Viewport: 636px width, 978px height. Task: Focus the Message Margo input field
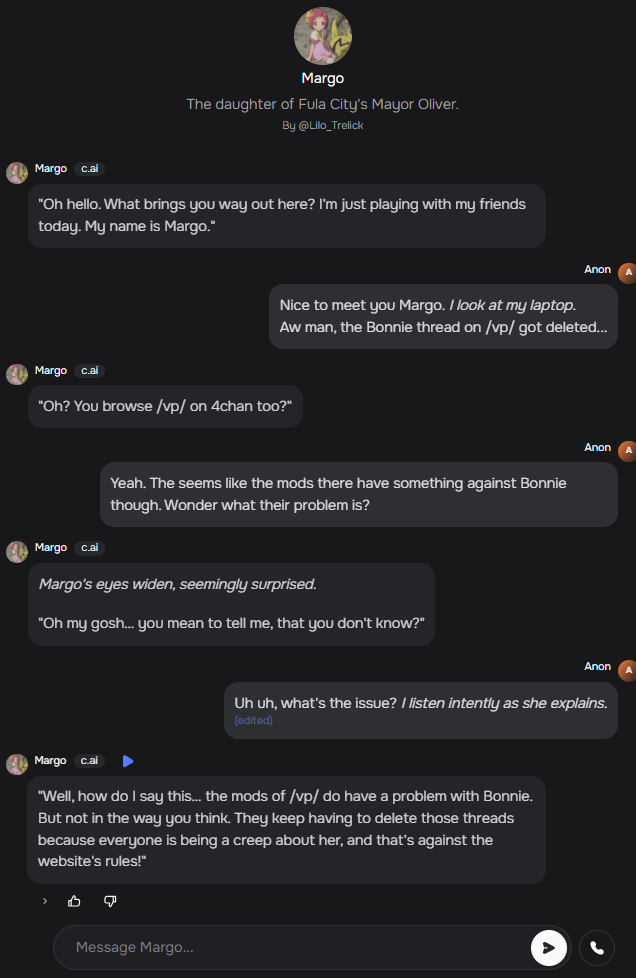[290, 947]
